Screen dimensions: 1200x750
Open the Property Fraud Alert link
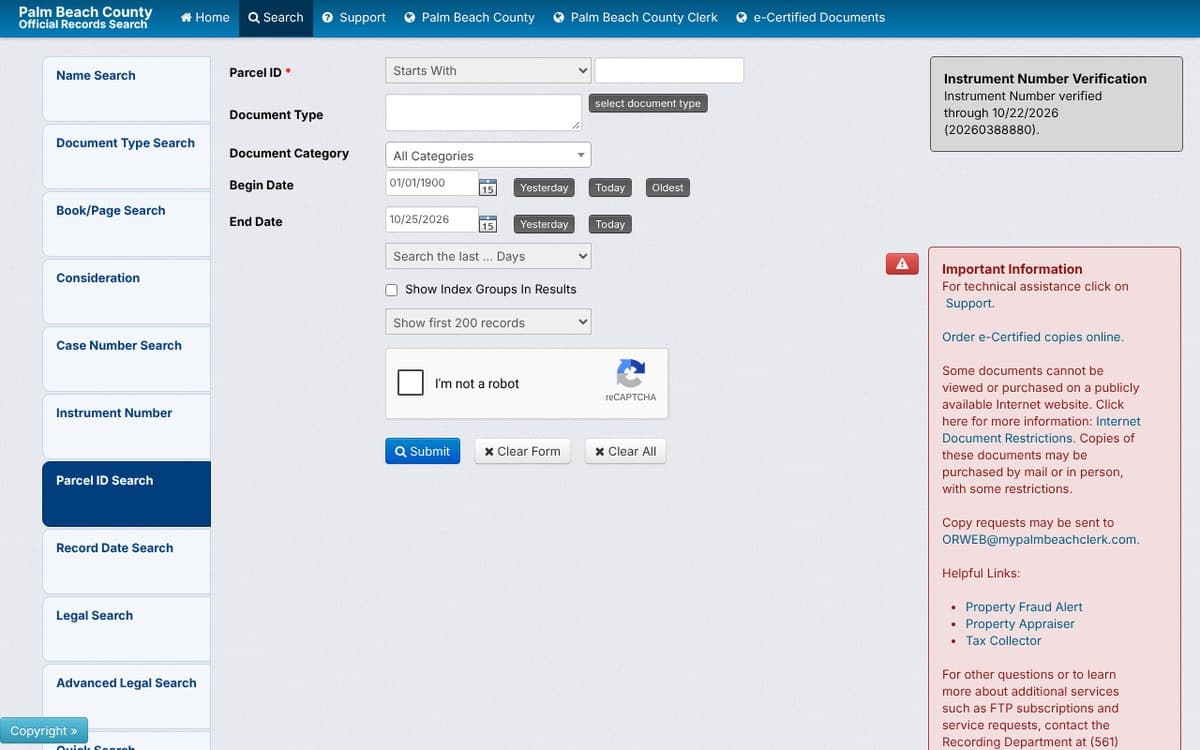pyautogui.click(x=1024, y=607)
